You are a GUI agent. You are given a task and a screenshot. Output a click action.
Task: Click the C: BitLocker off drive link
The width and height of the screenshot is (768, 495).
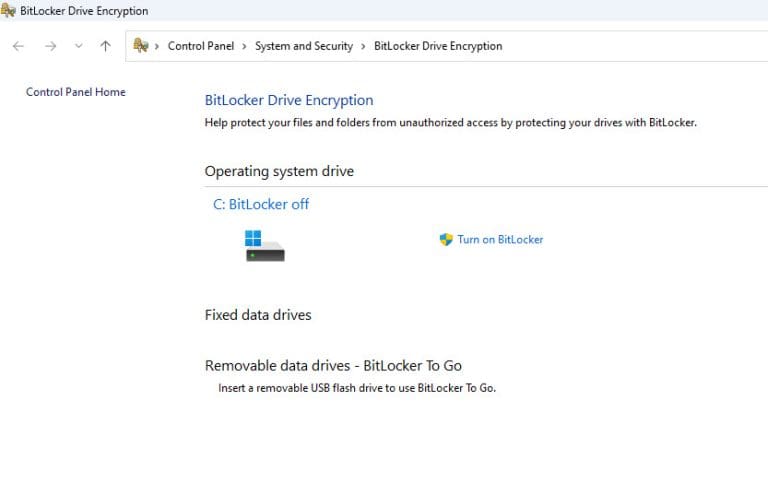[x=261, y=204]
